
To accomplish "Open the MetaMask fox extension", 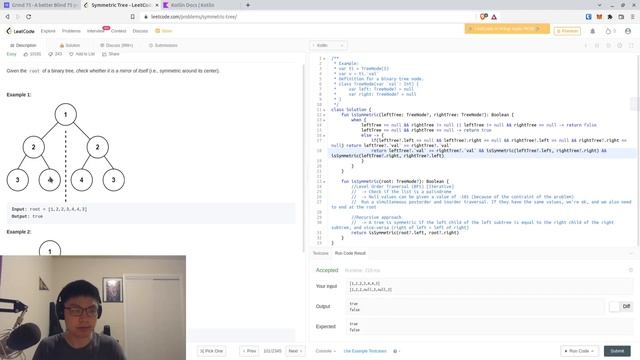I will pyautogui.click(x=599, y=17).
